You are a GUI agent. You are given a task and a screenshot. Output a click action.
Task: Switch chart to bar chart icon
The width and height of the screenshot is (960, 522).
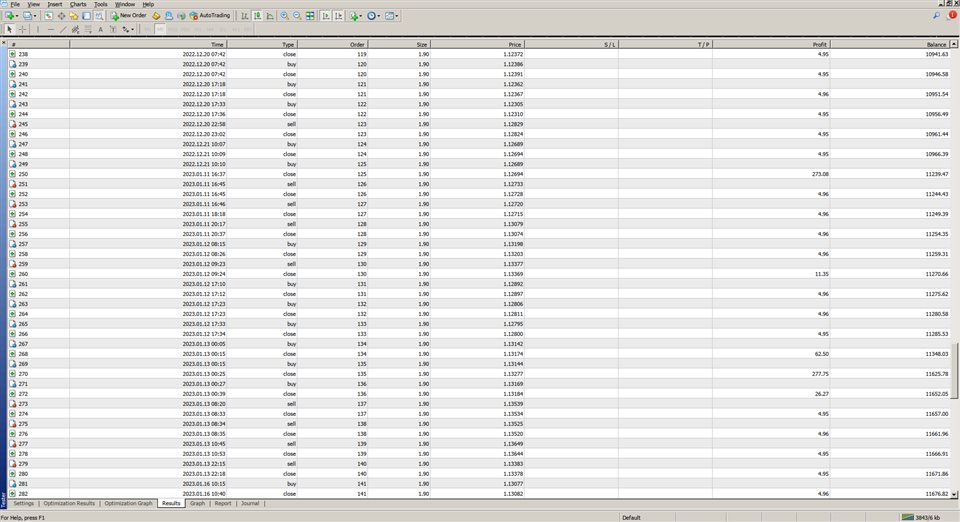point(245,16)
